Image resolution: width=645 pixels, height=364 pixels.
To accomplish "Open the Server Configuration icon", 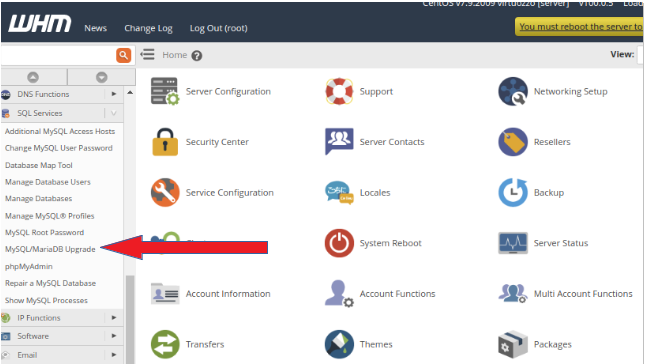I will point(165,91).
